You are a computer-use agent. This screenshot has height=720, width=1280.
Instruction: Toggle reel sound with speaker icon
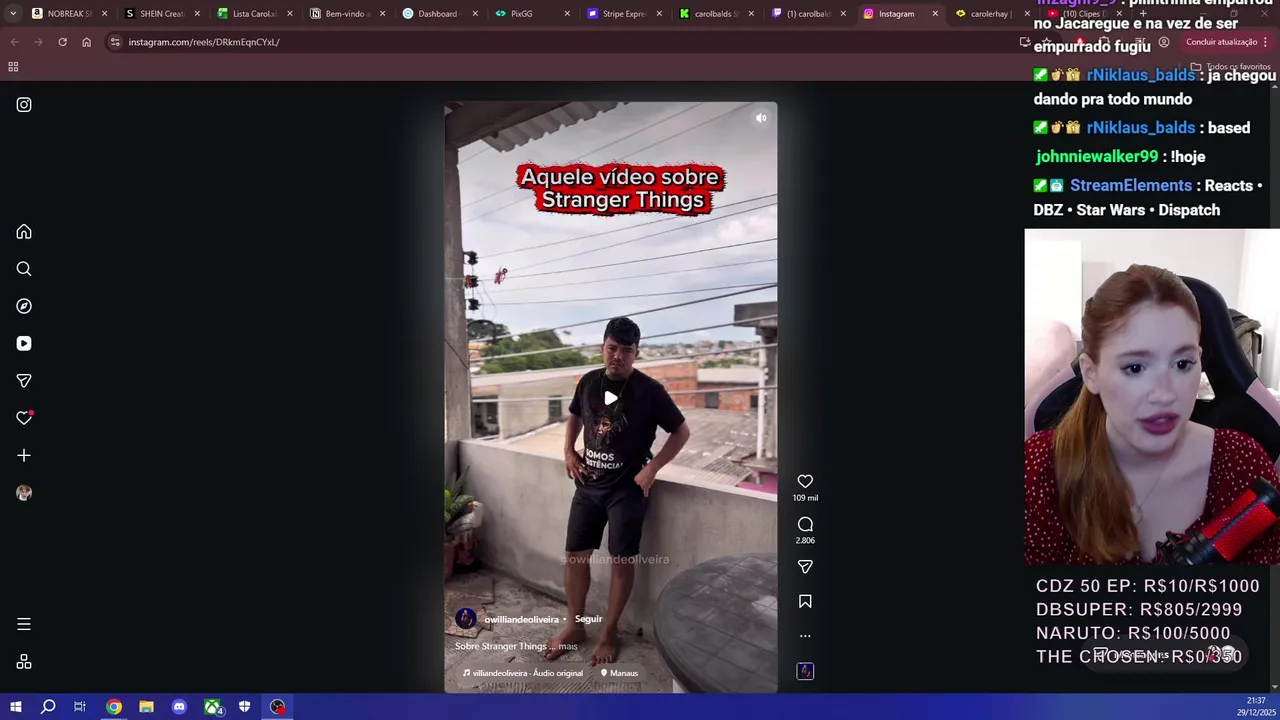click(761, 118)
